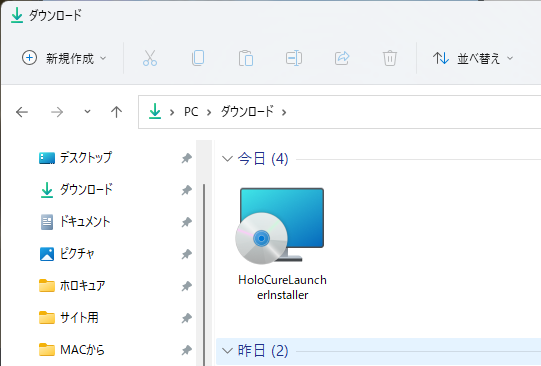
Task: Go up one folder level
Action: pos(117,112)
